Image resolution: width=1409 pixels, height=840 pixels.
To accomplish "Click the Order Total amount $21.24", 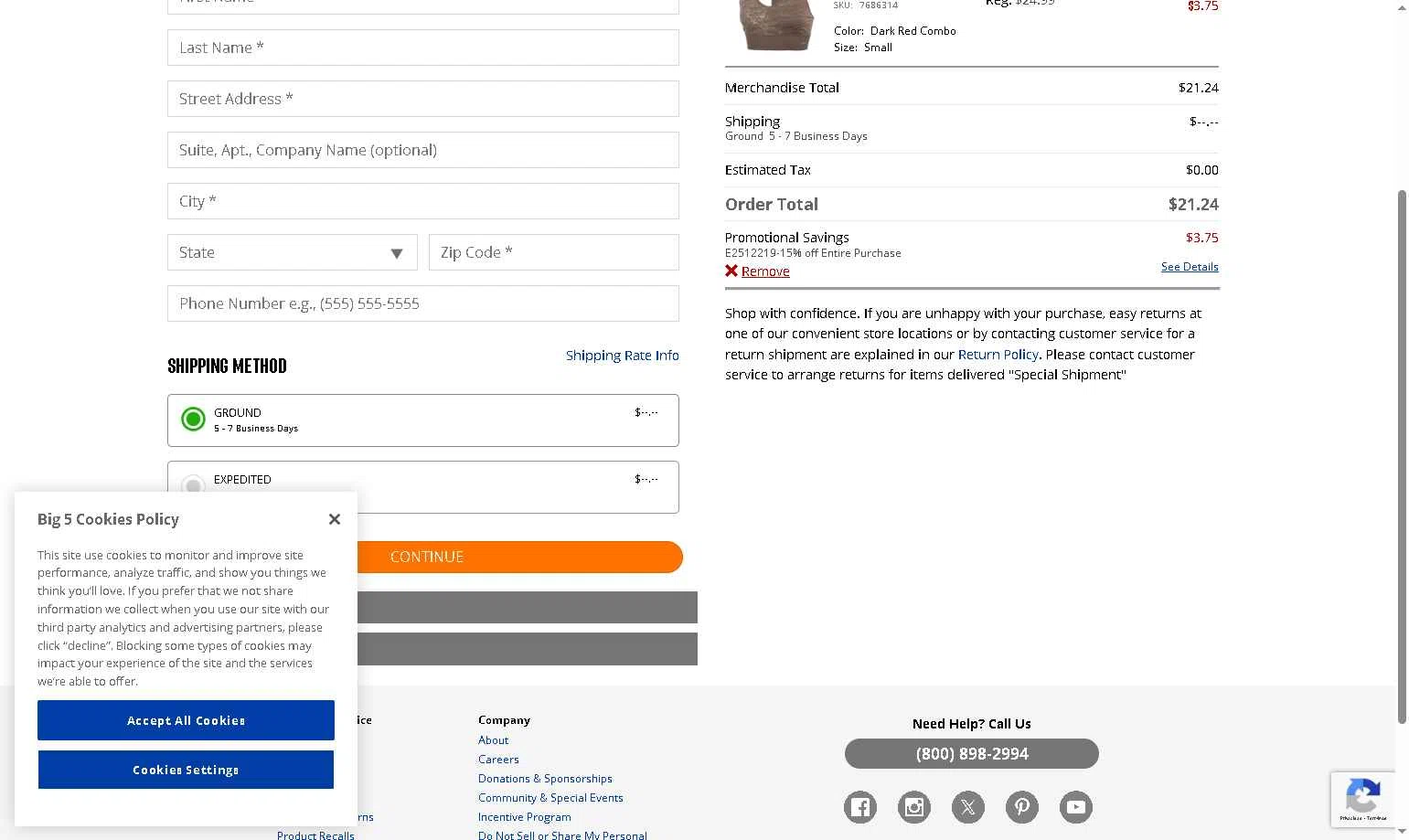I will (x=1193, y=204).
